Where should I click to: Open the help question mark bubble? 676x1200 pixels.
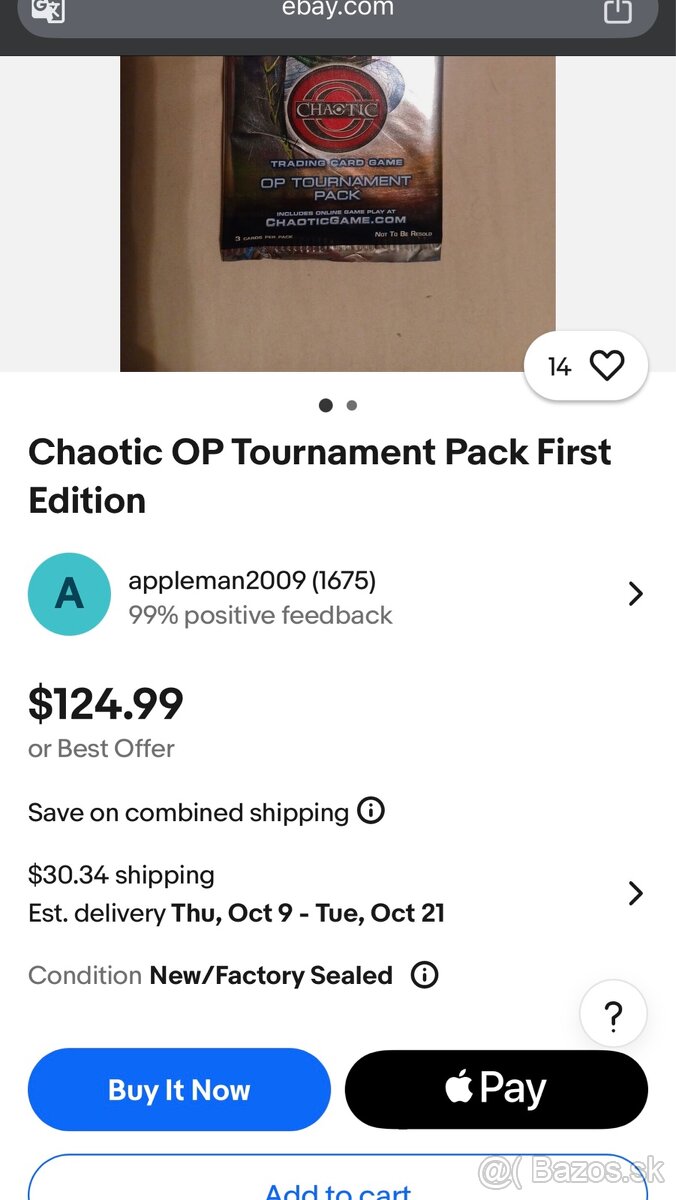pyautogui.click(x=613, y=1013)
